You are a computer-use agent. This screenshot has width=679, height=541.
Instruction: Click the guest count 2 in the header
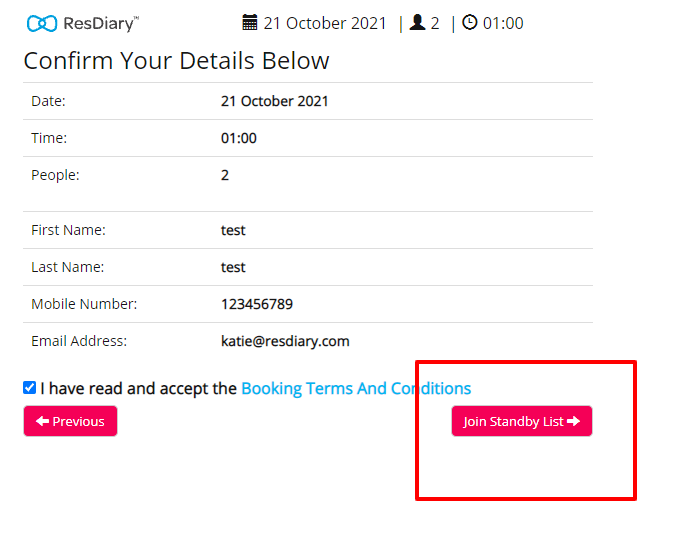point(435,23)
